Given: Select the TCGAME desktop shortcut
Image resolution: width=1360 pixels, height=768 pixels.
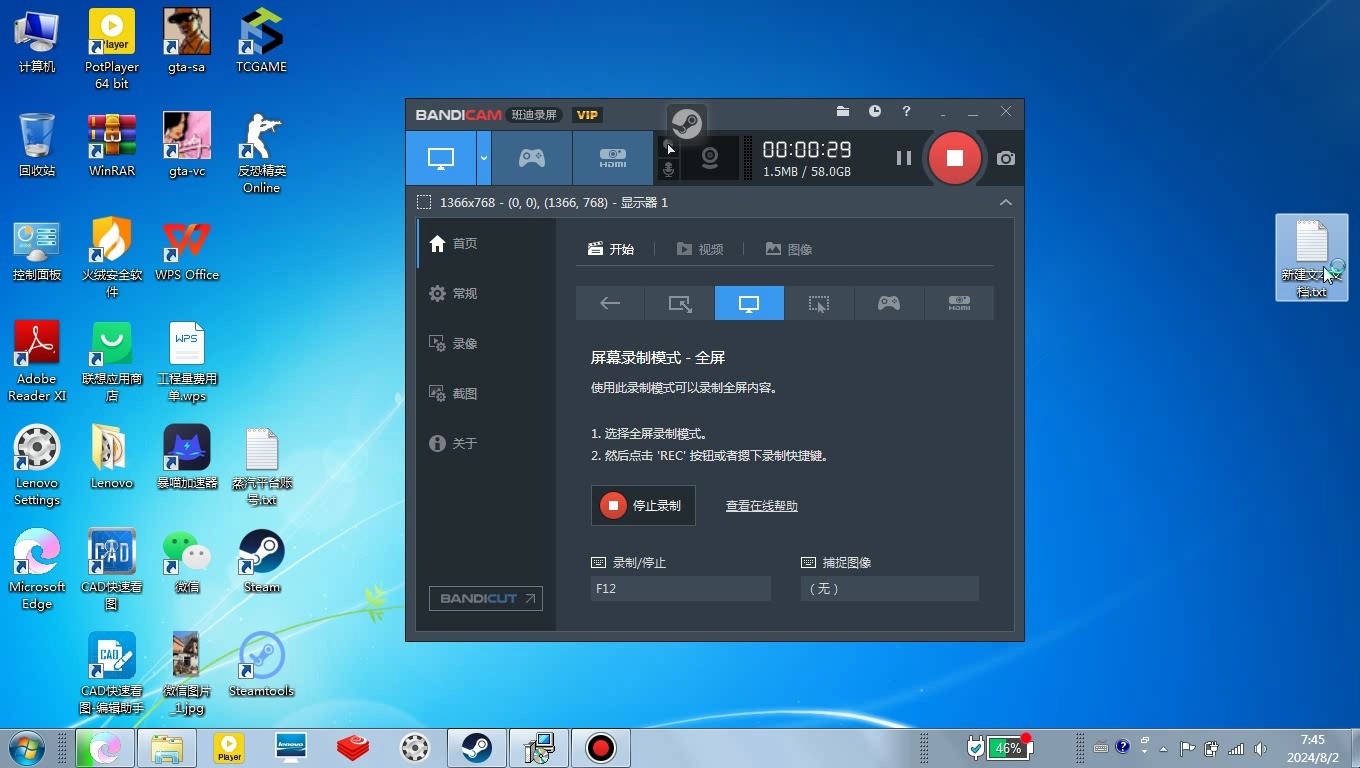Looking at the screenshot, I should (x=262, y=41).
